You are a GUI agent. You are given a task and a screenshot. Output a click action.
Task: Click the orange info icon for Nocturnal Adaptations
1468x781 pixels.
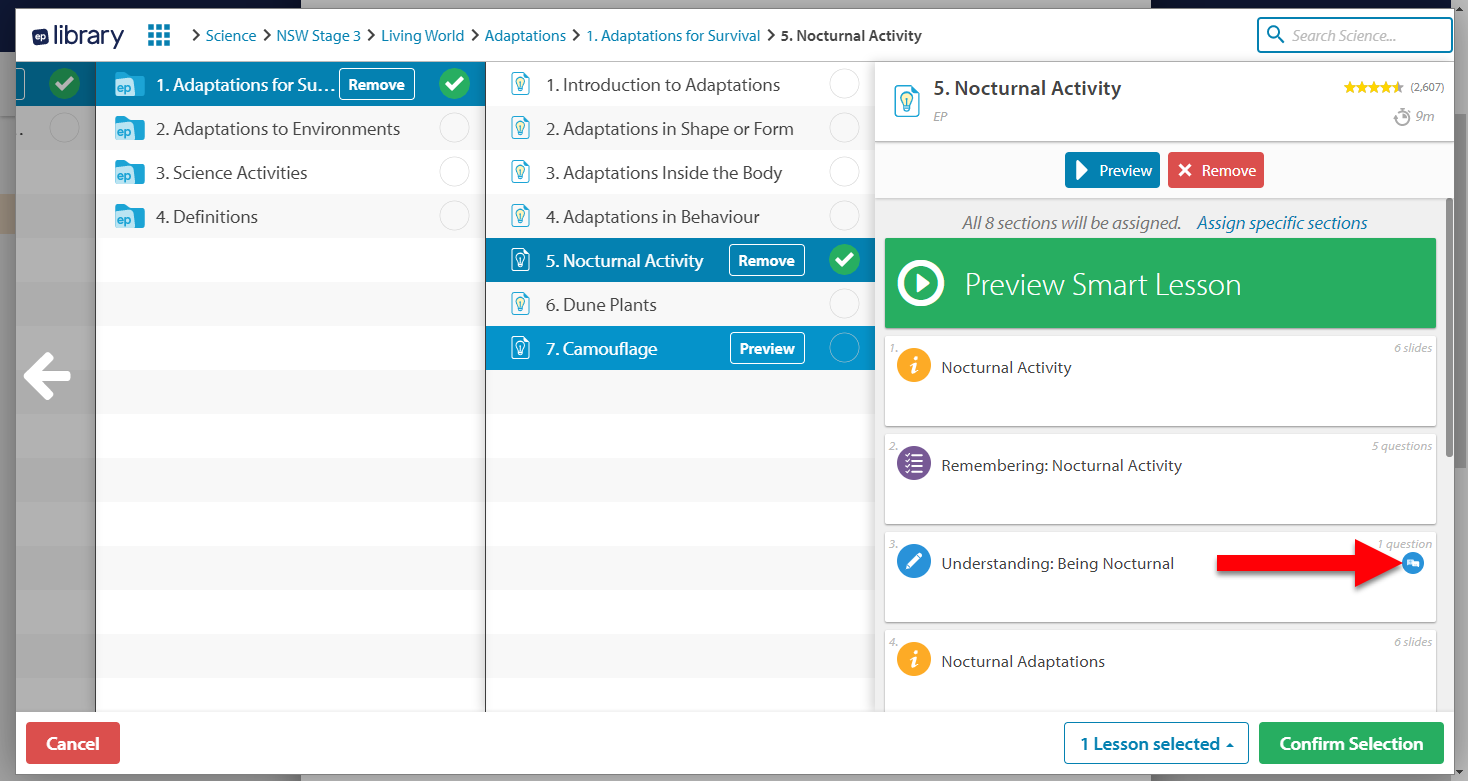coord(913,661)
